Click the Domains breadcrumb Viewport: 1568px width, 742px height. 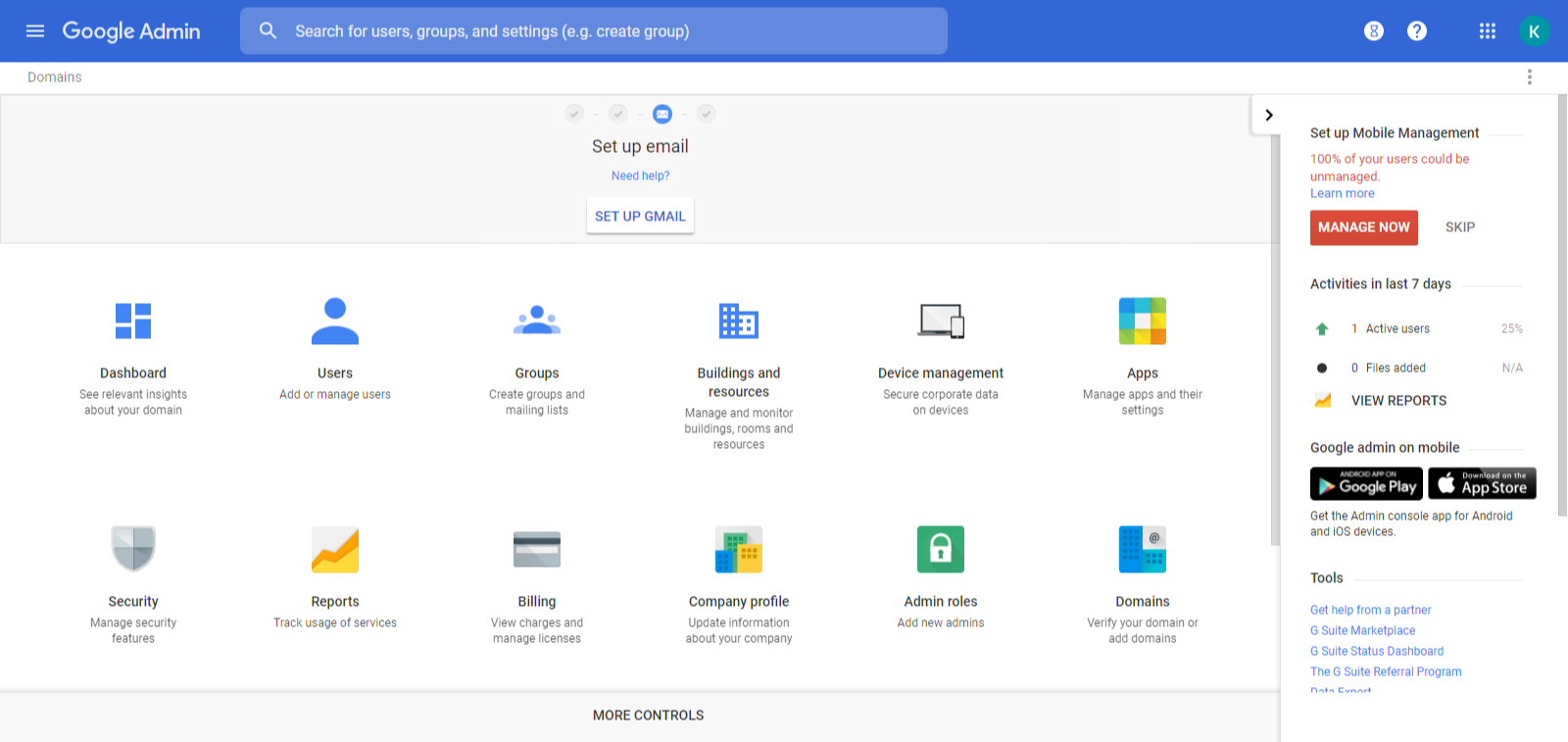pyautogui.click(x=55, y=77)
